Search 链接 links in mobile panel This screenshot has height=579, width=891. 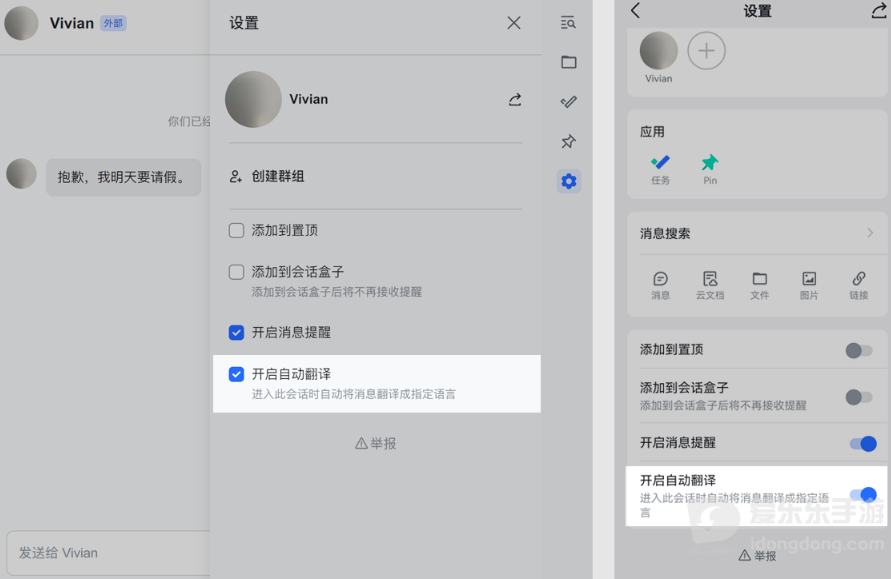(859, 285)
